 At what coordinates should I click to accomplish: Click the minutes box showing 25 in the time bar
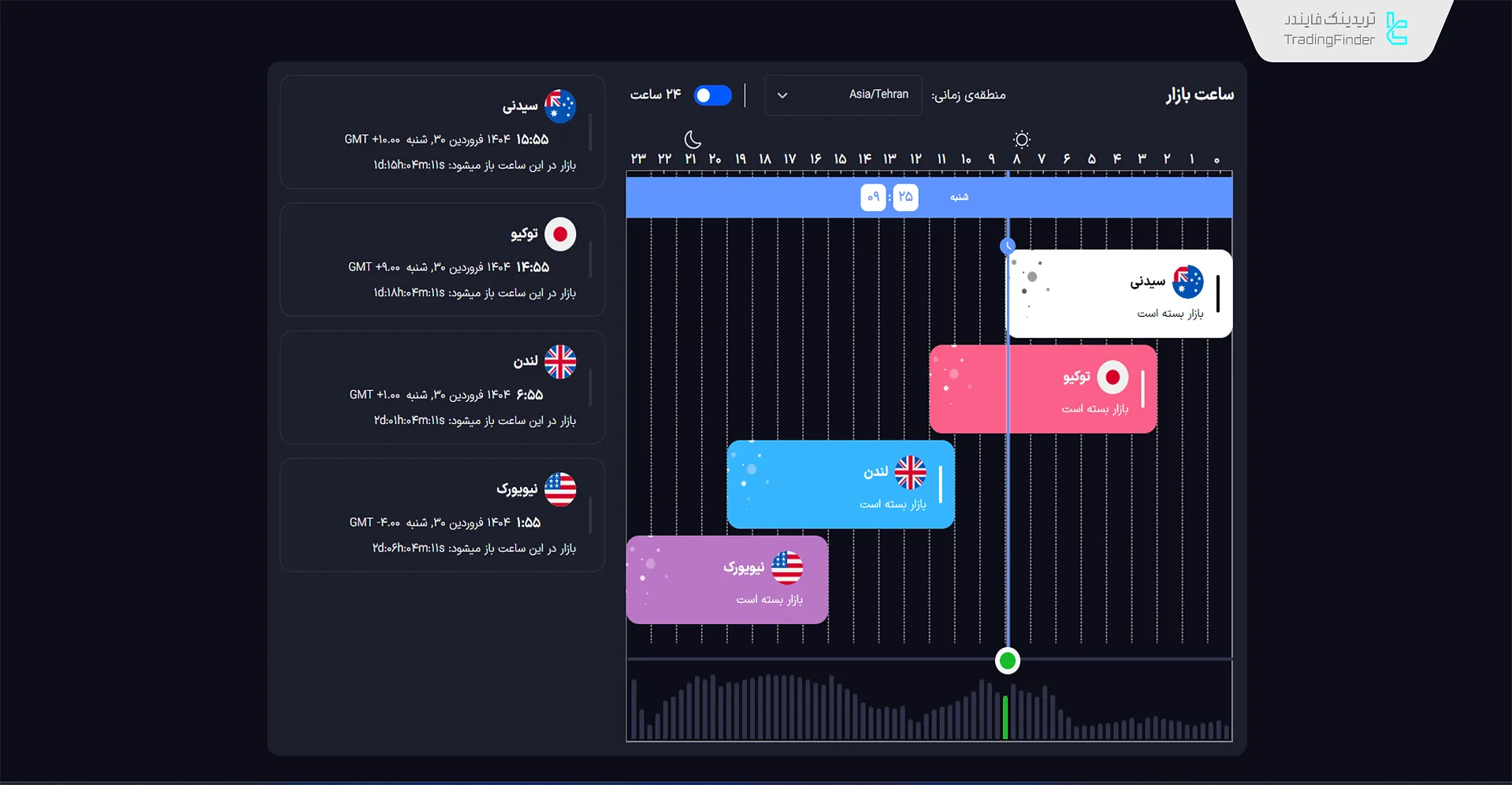(905, 197)
